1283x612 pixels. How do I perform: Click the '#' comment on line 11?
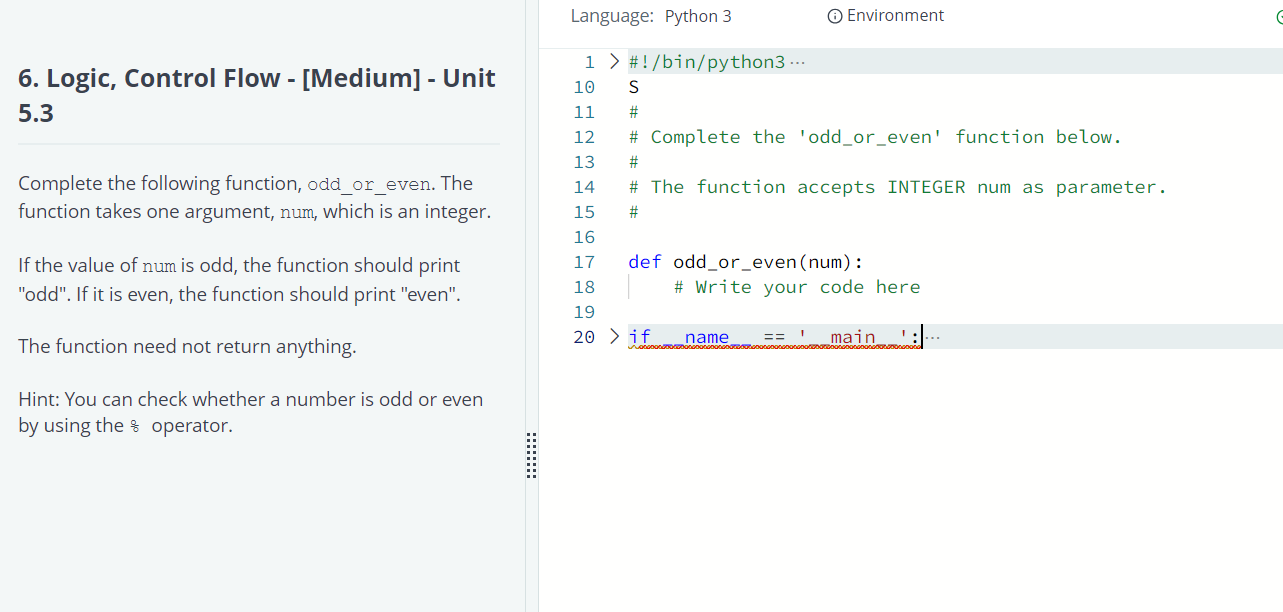point(634,113)
